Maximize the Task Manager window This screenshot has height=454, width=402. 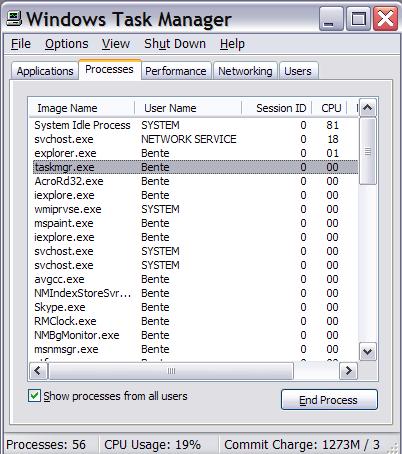coord(358,19)
